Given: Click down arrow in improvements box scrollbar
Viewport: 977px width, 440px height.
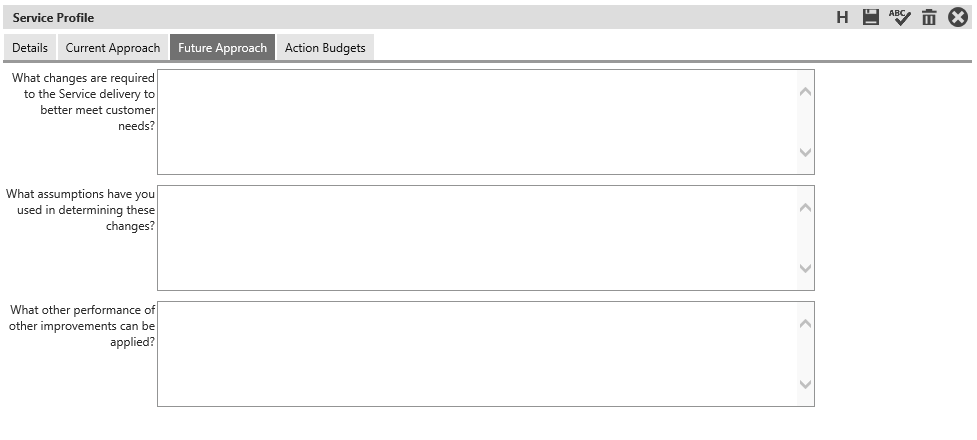Looking at the screenshot, I should (805, 384).
